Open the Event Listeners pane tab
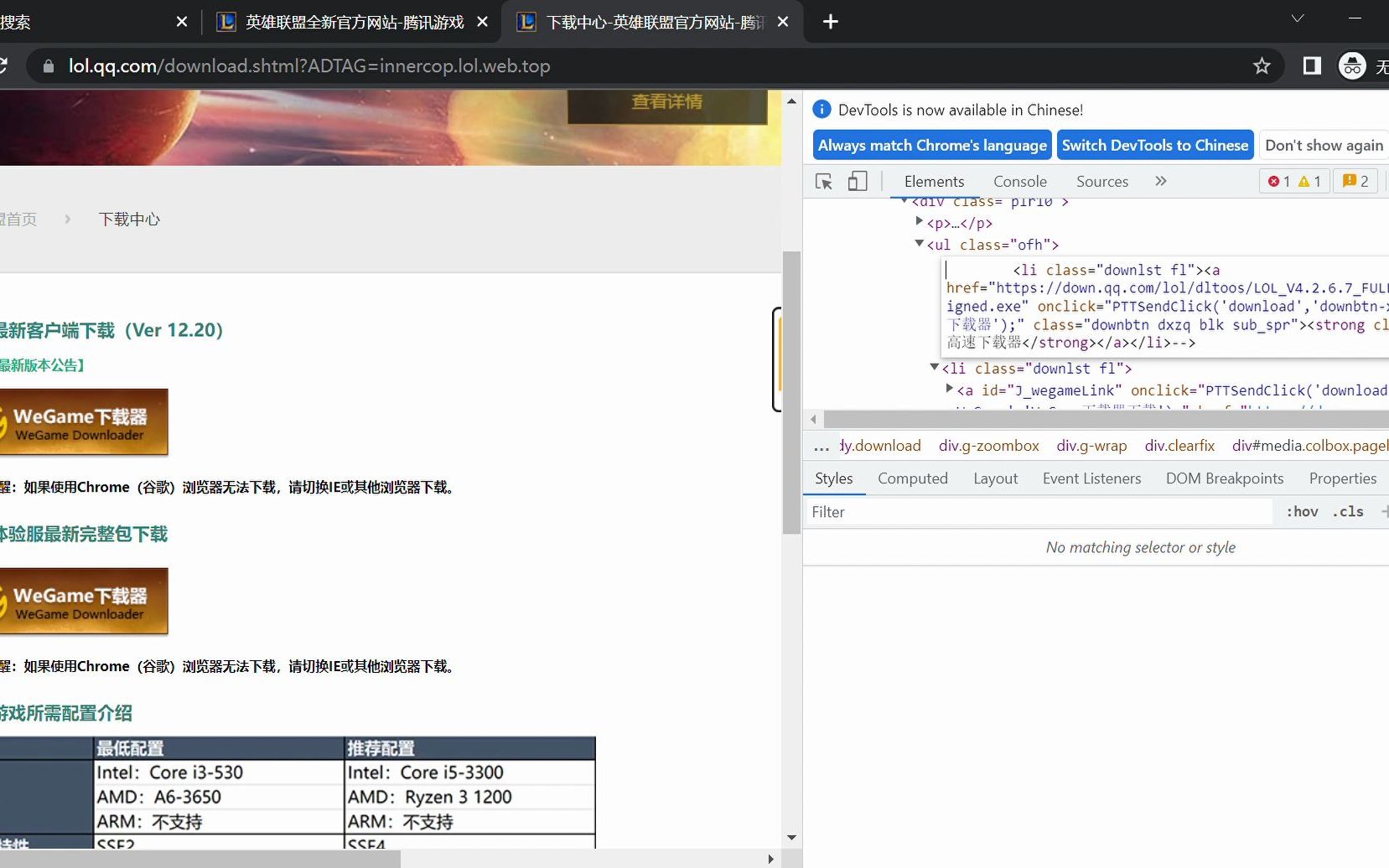 click(x=1091, y=478)
